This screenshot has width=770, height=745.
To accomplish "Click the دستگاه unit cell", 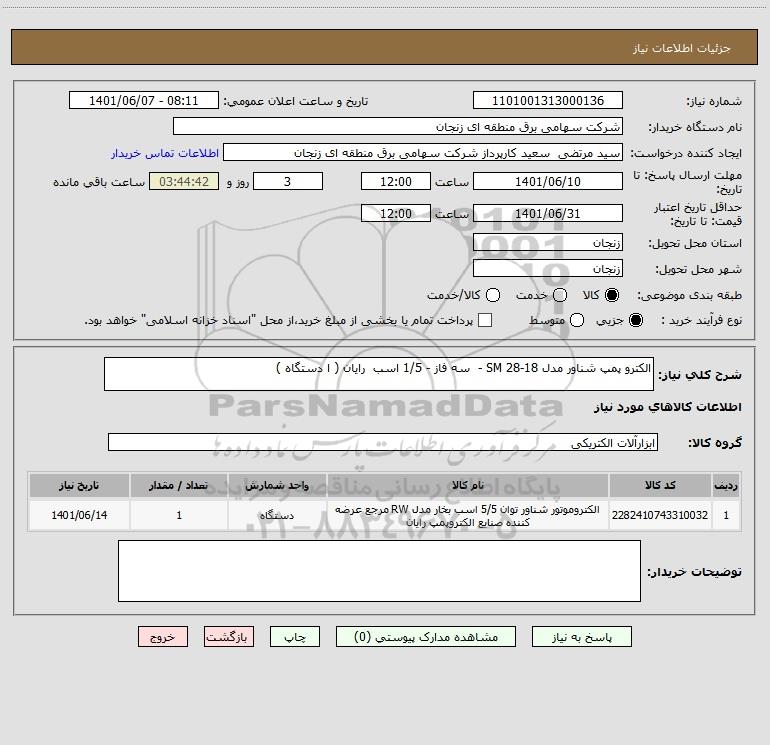I will click(x=277, y=515).
